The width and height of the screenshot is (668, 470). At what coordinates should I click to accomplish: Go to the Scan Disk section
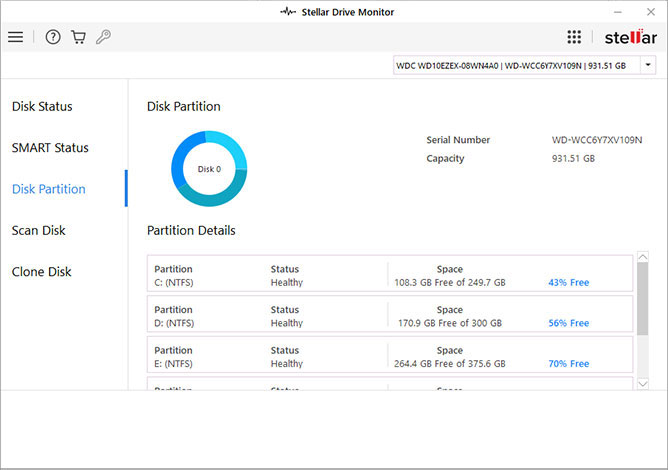pos(38,230)
